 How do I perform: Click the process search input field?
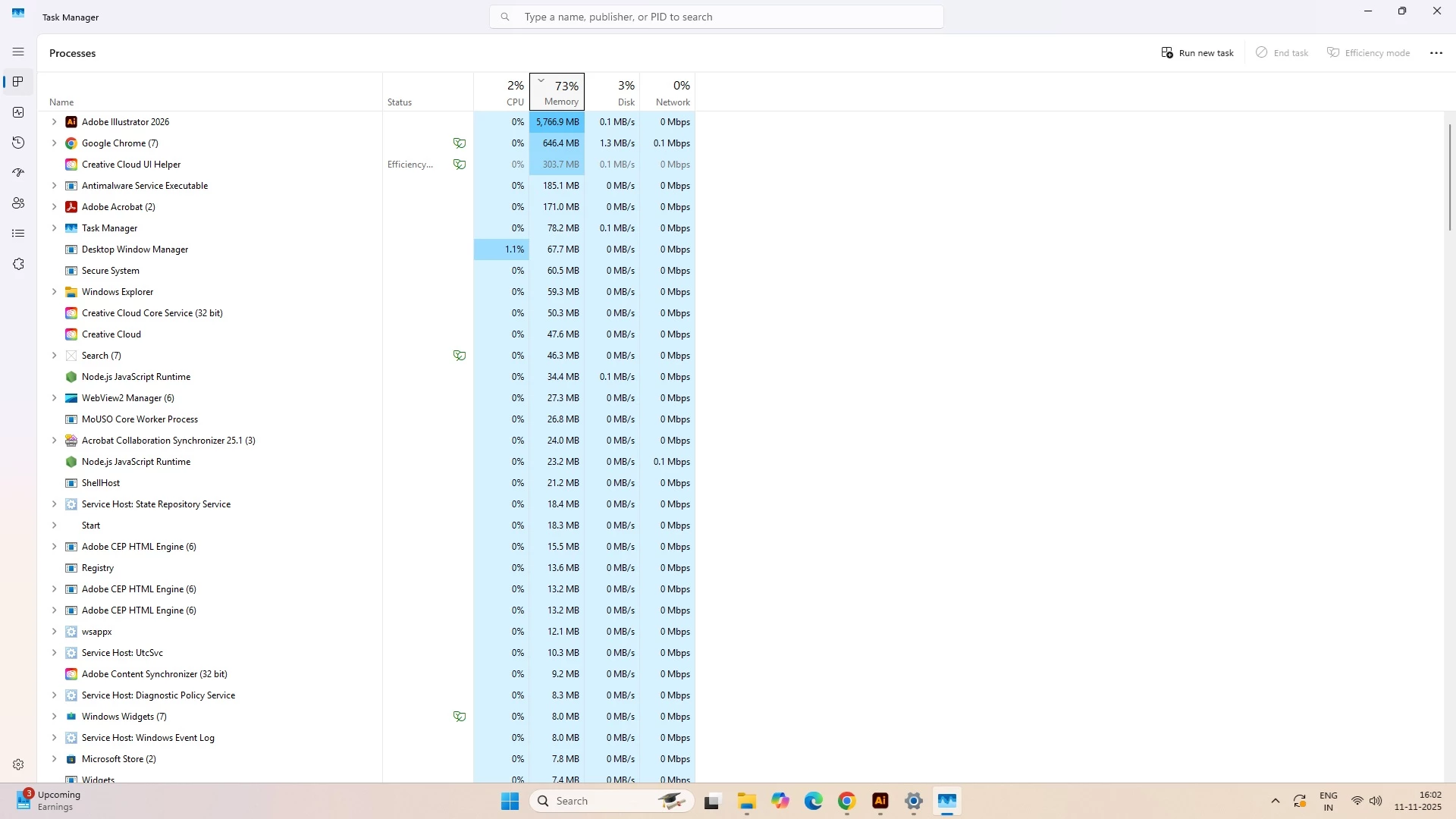pos(716,17)
